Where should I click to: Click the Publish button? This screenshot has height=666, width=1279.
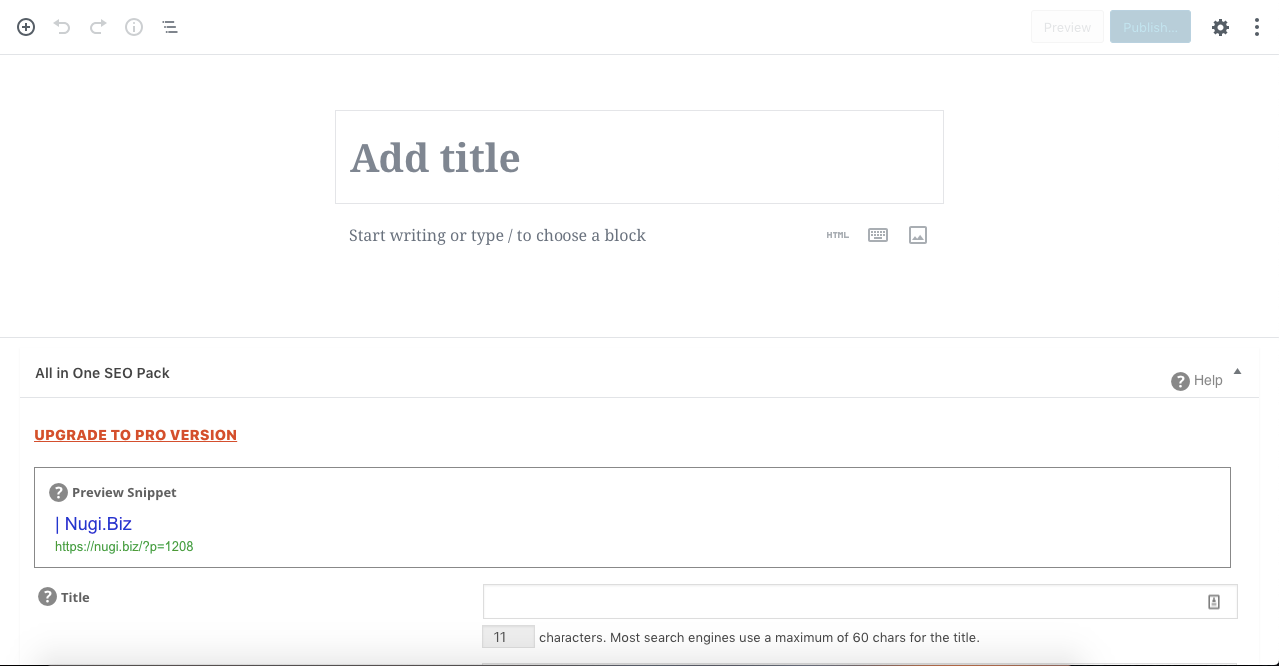1150,27
